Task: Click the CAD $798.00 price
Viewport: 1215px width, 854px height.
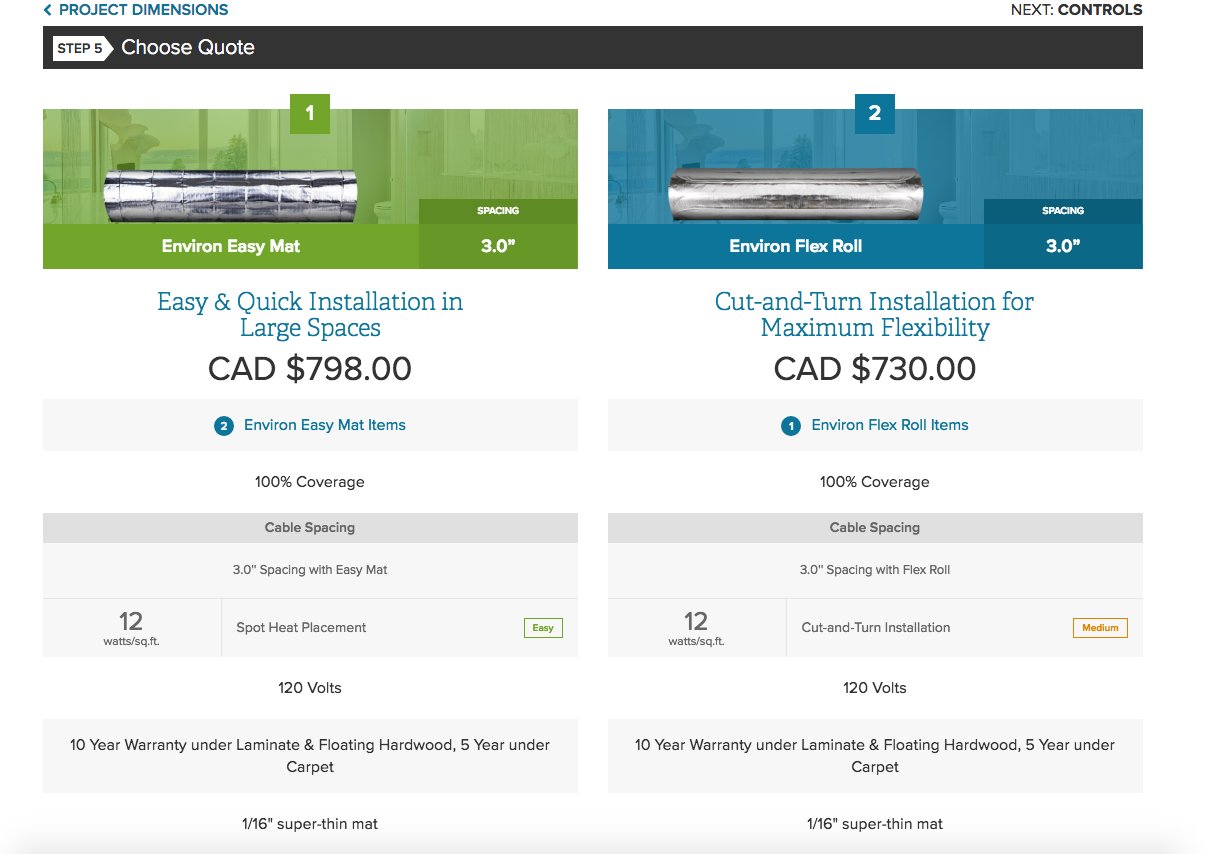Action: 310,369
